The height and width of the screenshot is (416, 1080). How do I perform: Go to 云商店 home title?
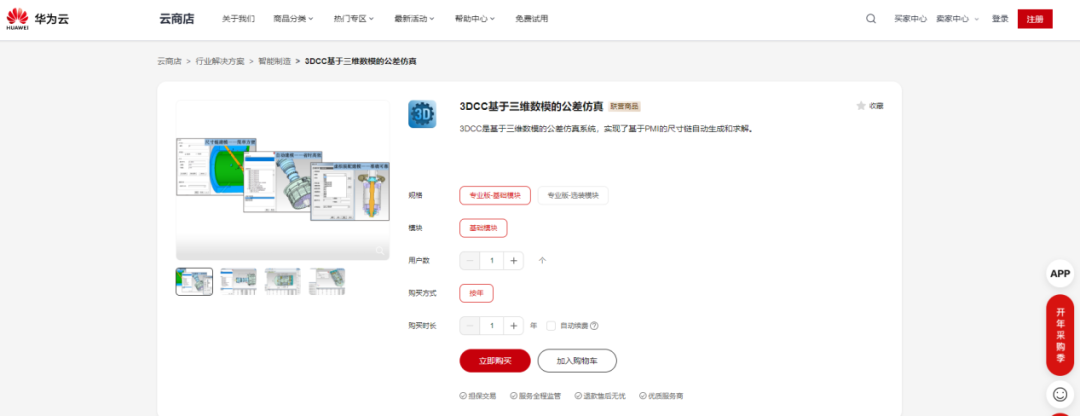[177, 19]
